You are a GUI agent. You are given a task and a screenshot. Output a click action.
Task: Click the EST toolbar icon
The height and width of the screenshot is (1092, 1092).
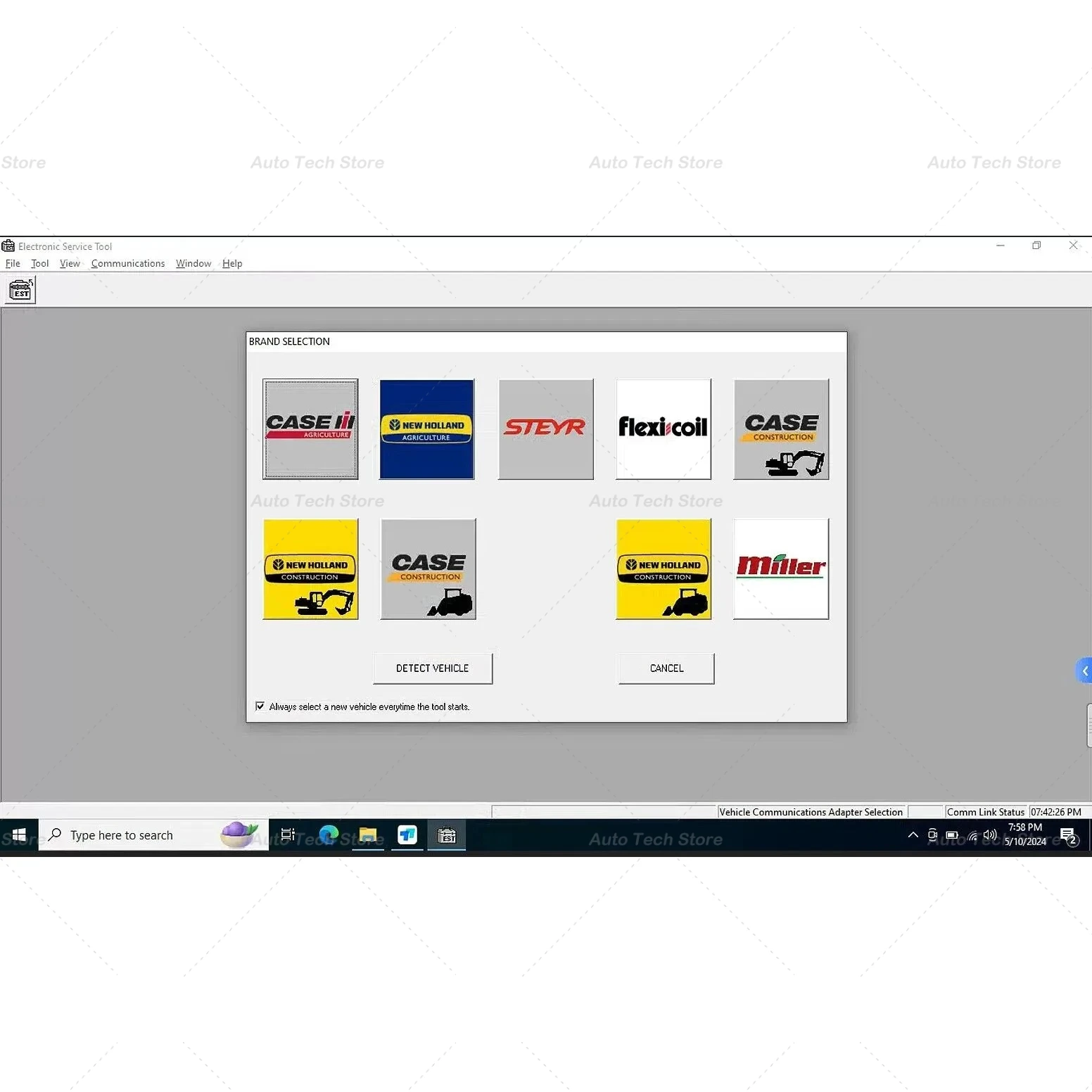(x=20, y=290)
